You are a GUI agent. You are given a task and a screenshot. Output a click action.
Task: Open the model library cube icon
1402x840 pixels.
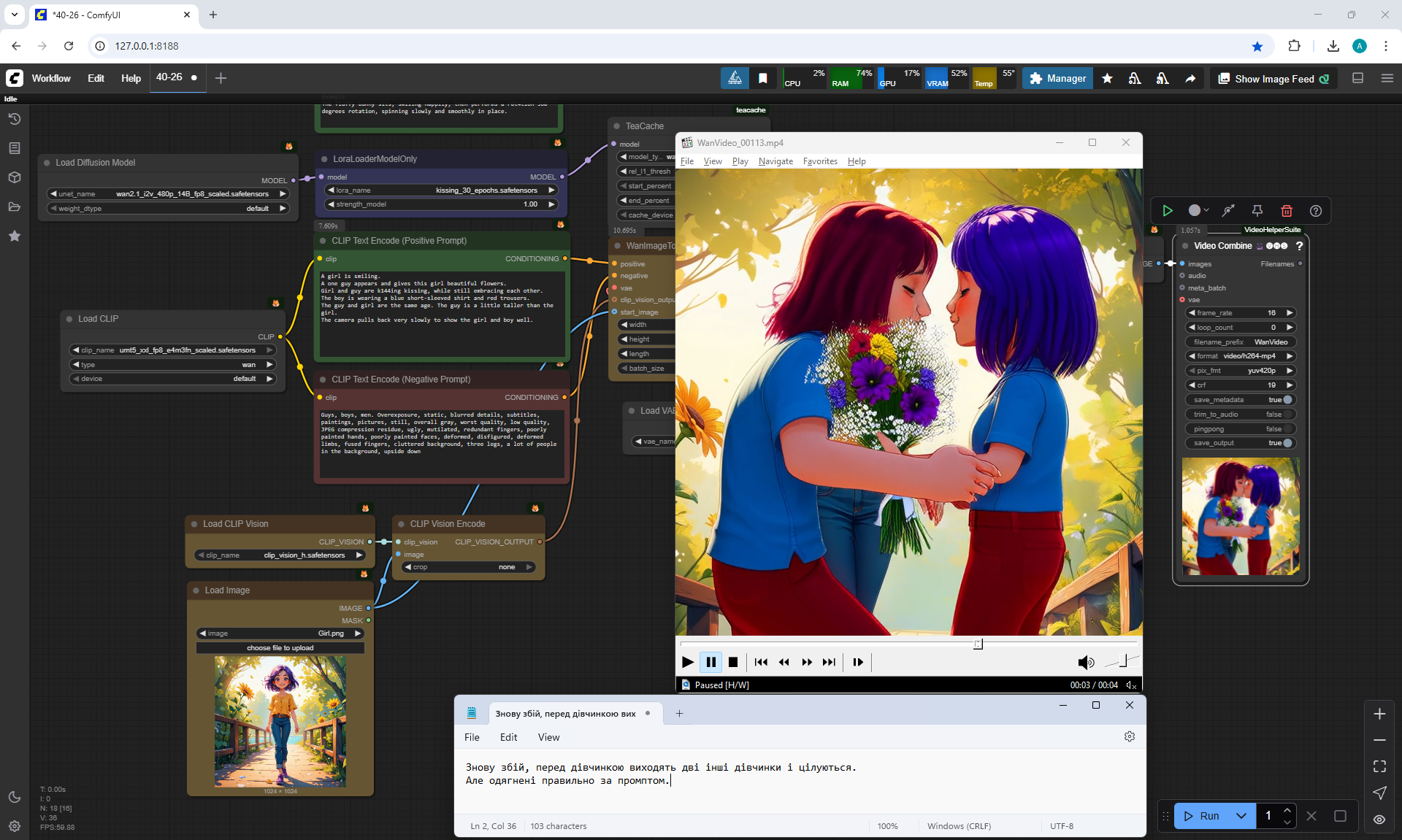tap(14, 177)
